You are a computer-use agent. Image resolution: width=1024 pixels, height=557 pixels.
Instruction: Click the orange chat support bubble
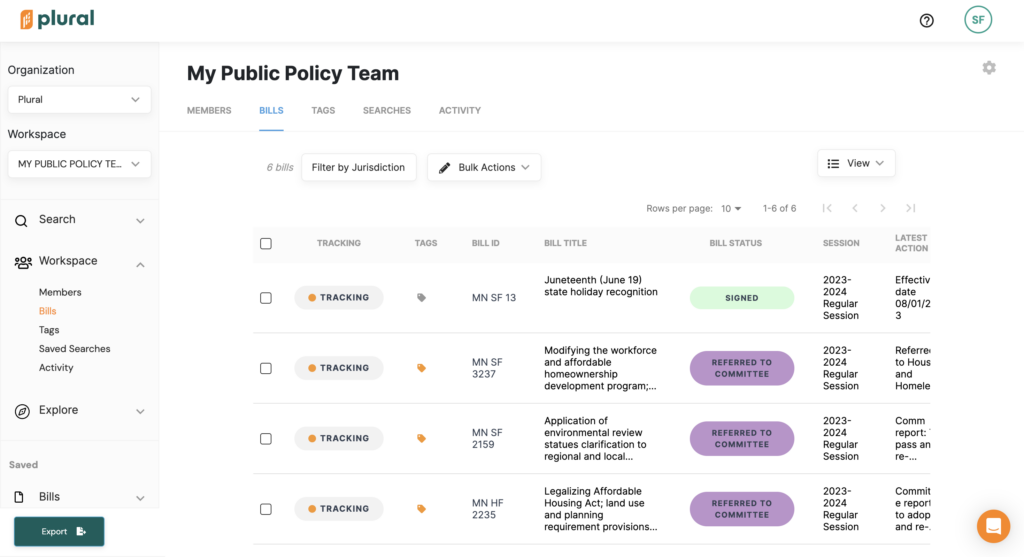[993, 525]
